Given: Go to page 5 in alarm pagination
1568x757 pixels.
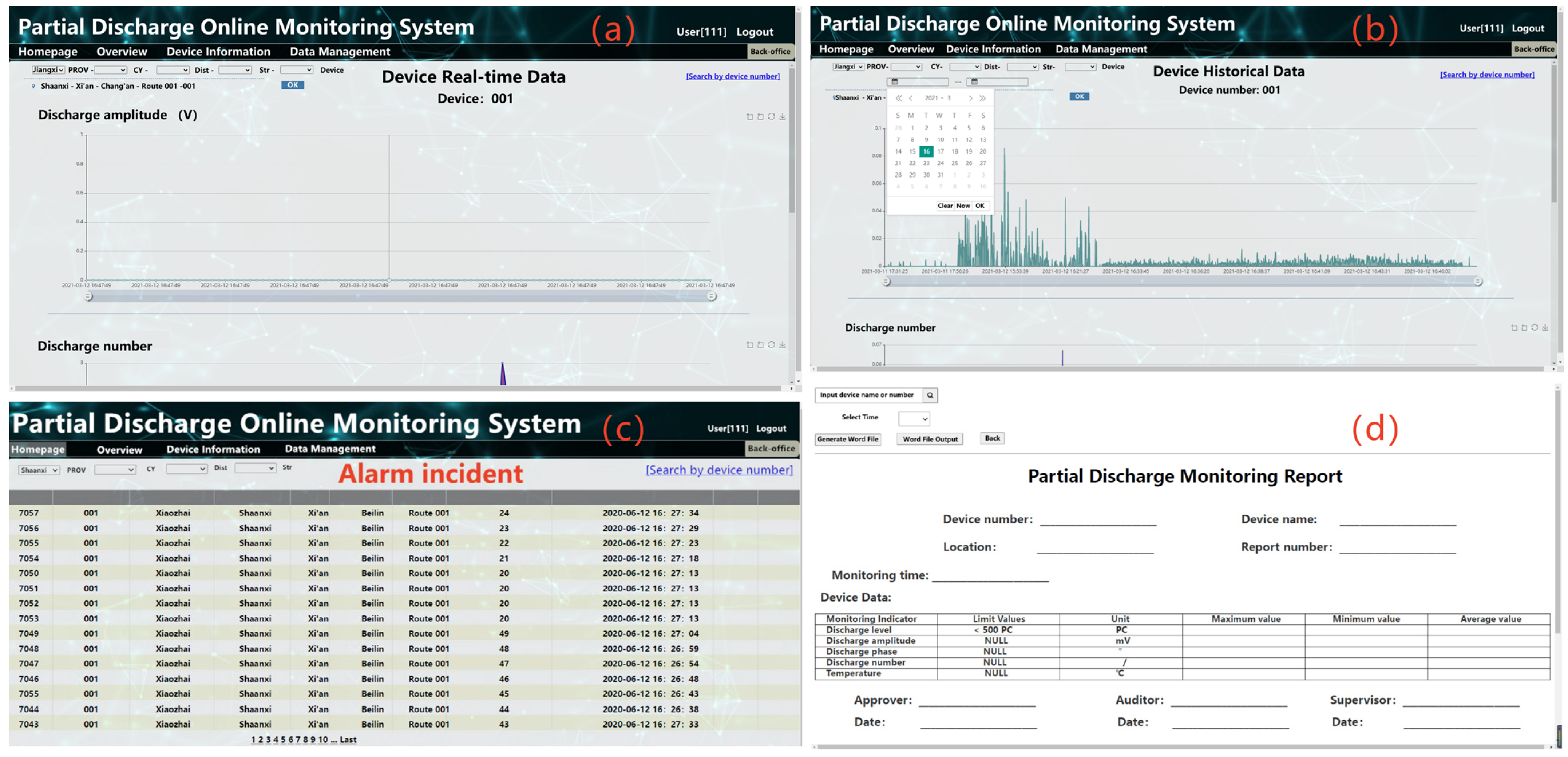Looking at the screenshot, I should pyautogui.click(x=283, y=739).
